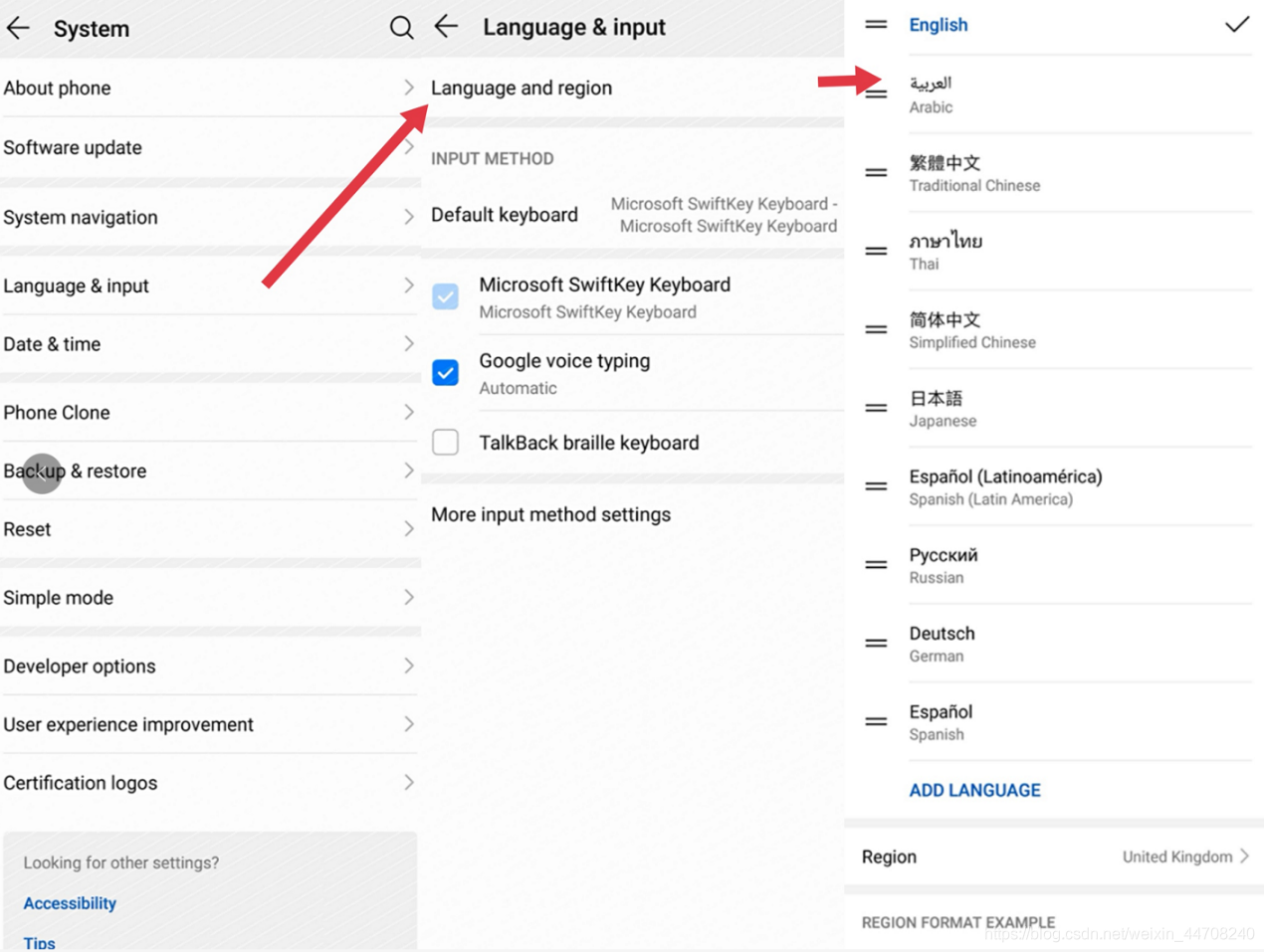The width and height of the screenshot is (1264, 952).
Task: Open search in System settings
Action: pos(401,28)
